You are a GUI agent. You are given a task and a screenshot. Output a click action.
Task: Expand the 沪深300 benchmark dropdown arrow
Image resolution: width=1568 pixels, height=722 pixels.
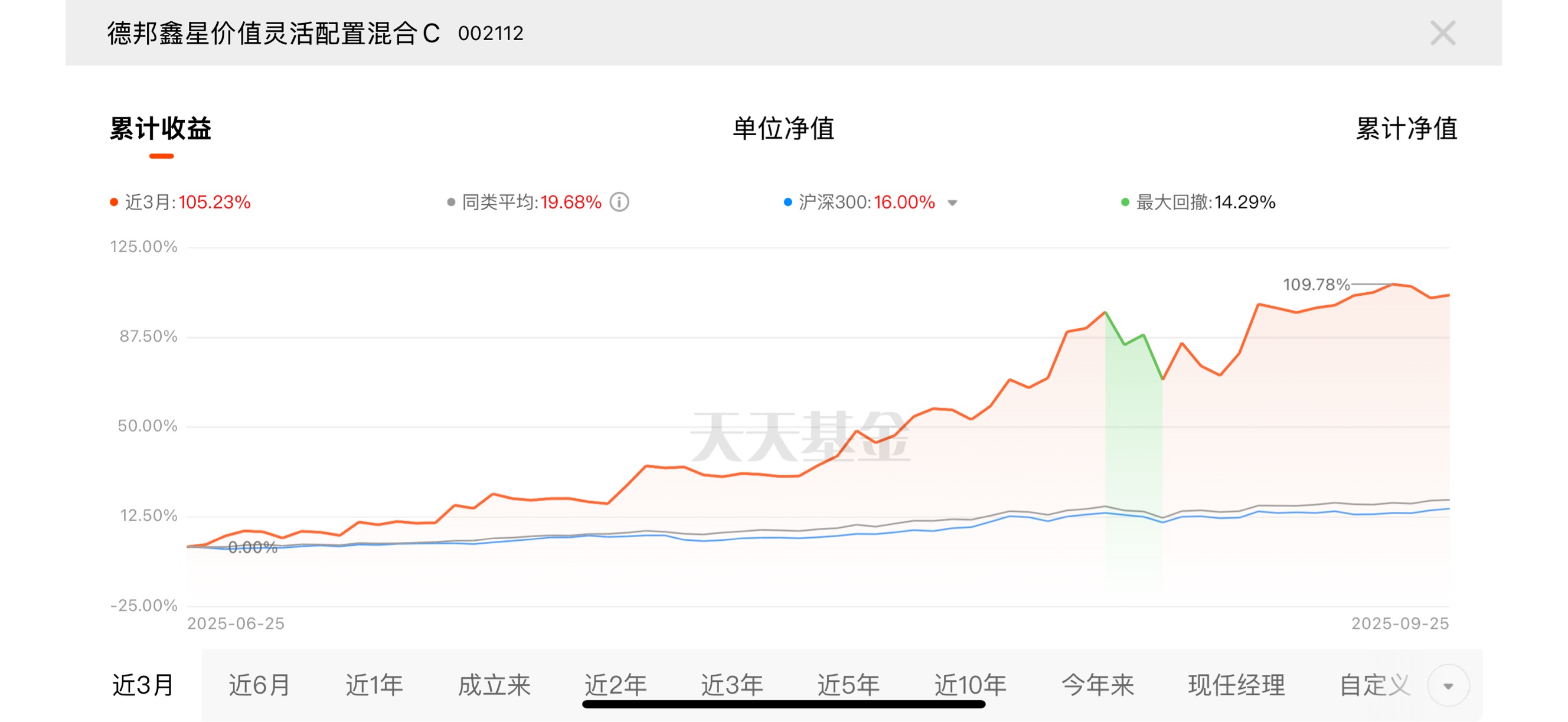[953, 202]
